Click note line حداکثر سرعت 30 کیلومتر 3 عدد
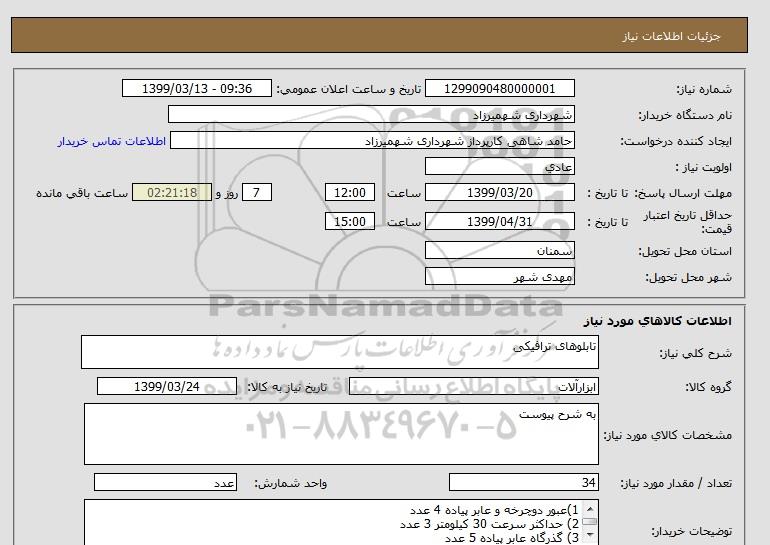The image size is (770, 545). click(x=489, y=524)
